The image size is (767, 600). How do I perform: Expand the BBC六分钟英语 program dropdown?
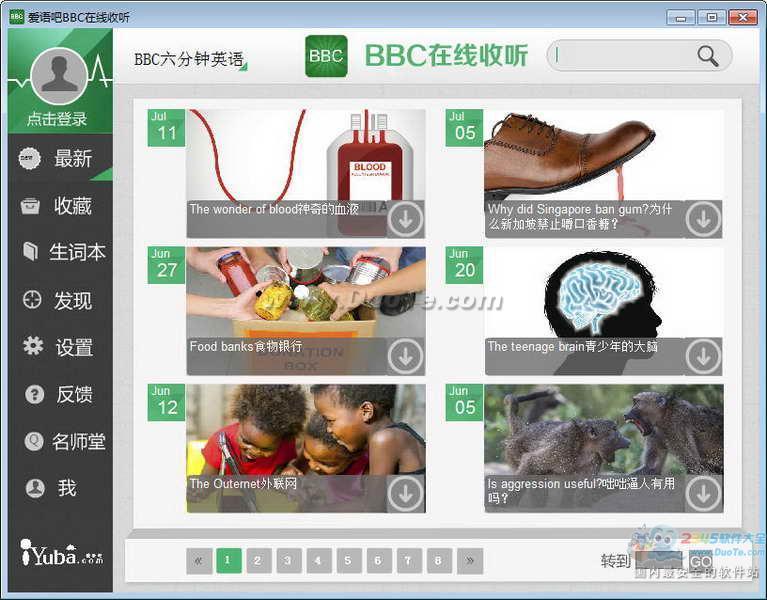pyautogui.click(x=191, y=60)
